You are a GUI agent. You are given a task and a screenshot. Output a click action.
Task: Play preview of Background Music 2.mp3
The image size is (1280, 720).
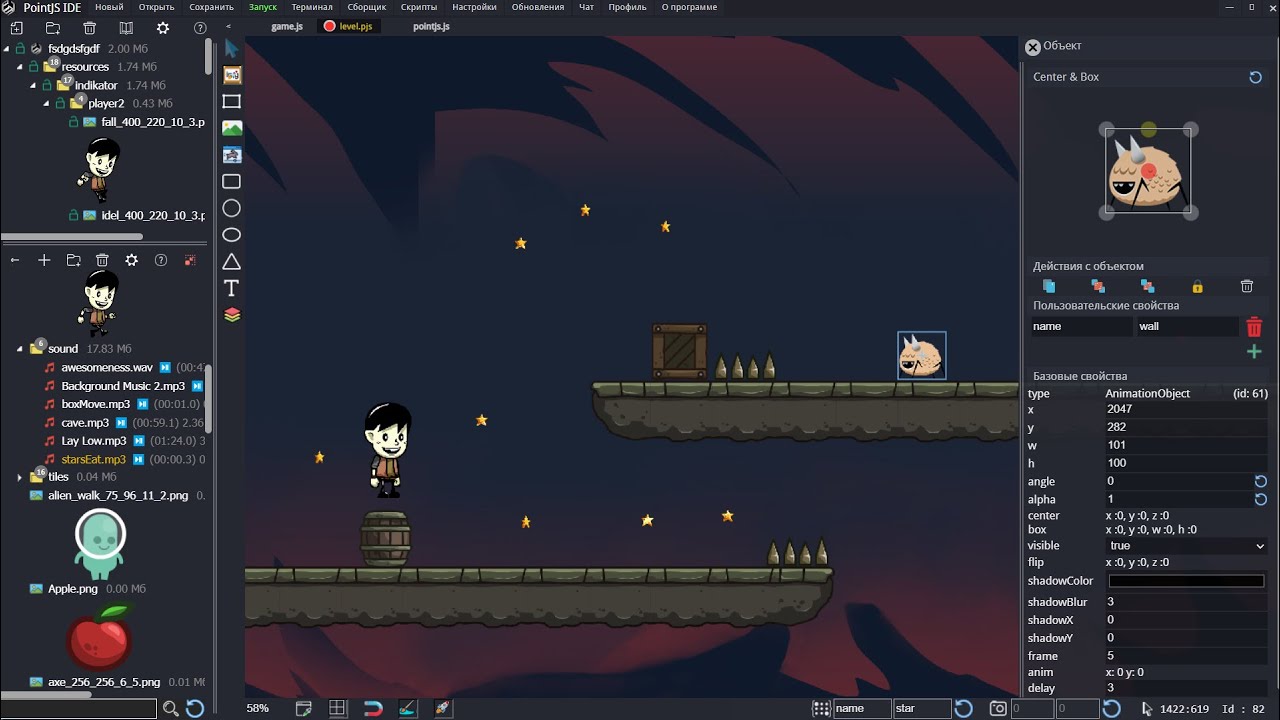tap(197, 386)
